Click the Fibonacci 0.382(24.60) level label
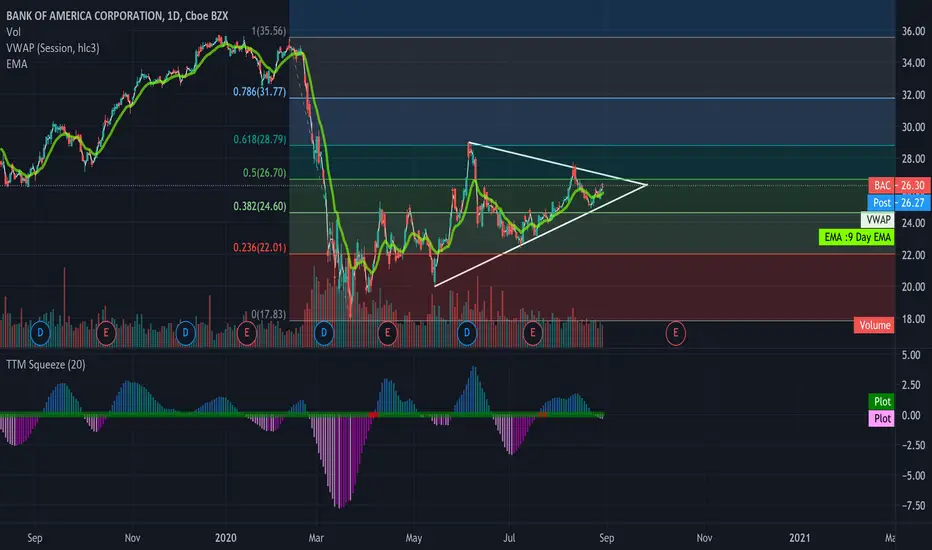The height and width of the screenshot is (550, 932). pyautogui.click(x=259, y=206)
